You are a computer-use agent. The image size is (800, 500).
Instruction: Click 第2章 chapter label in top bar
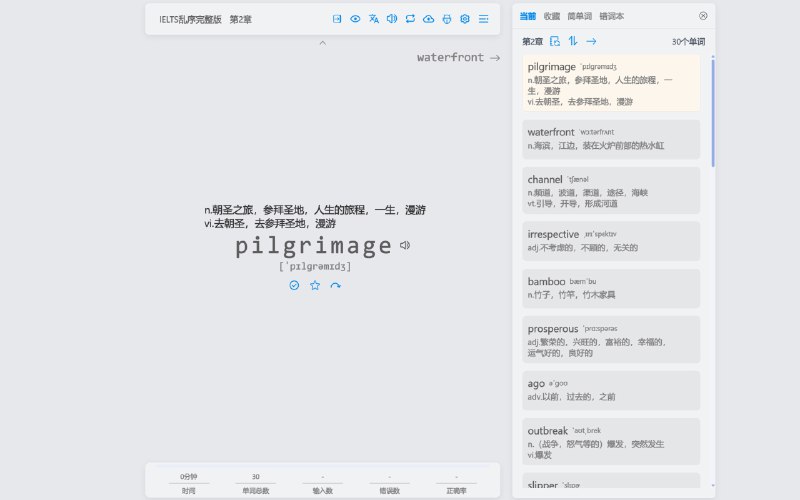pyautogui.click(x=240, y=19)
